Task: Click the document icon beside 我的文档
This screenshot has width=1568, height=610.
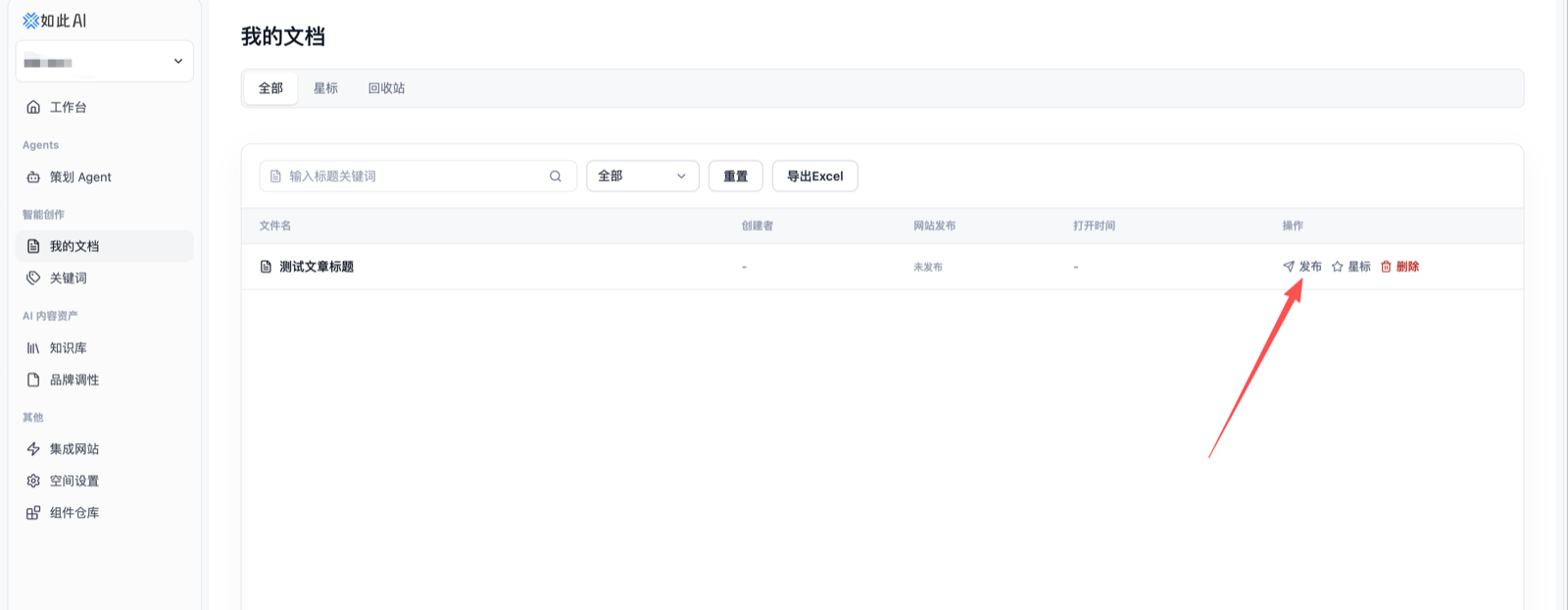Action: tap(33, 246)
